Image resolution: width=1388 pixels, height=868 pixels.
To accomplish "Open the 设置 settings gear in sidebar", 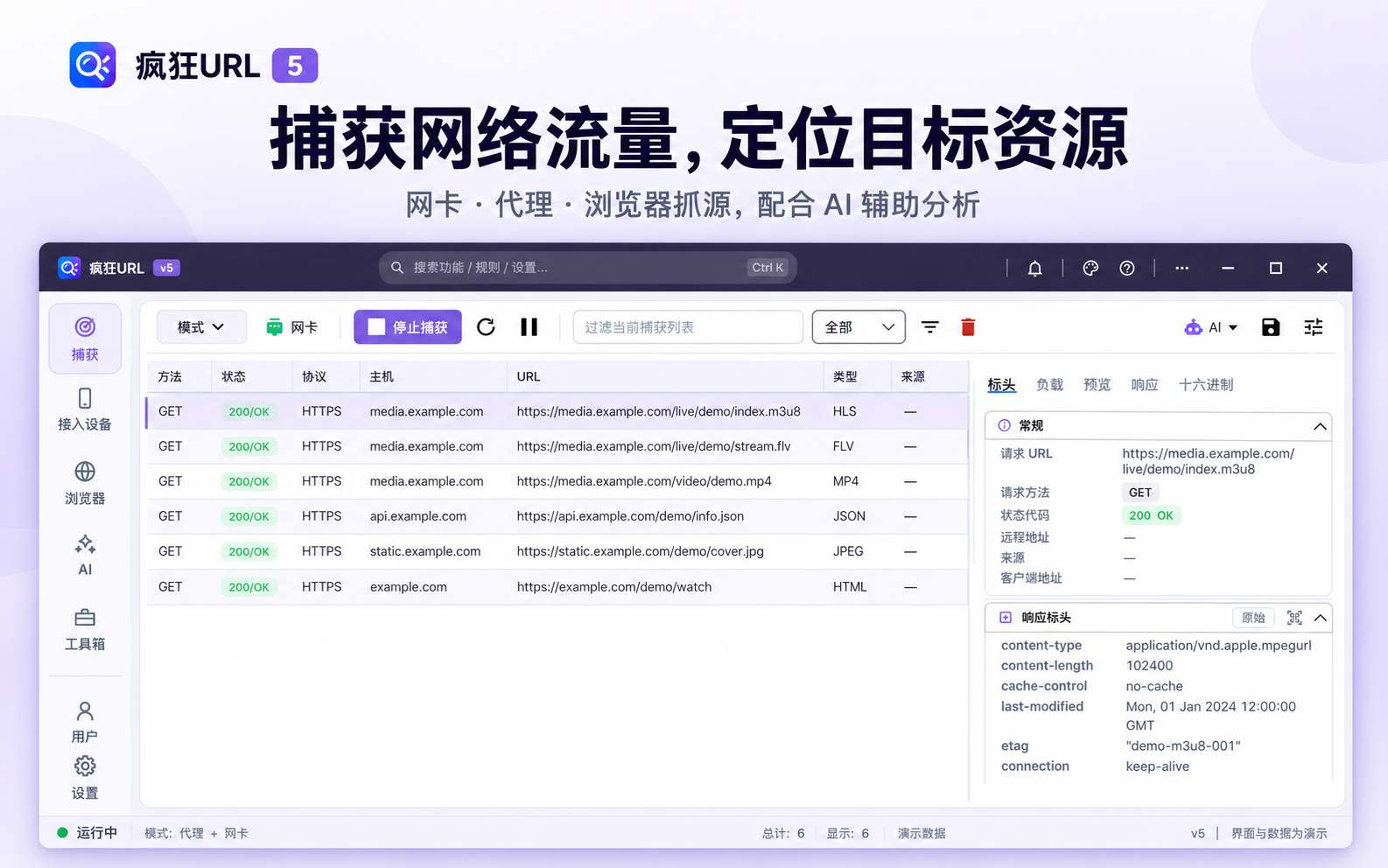I will coord(85,777).
